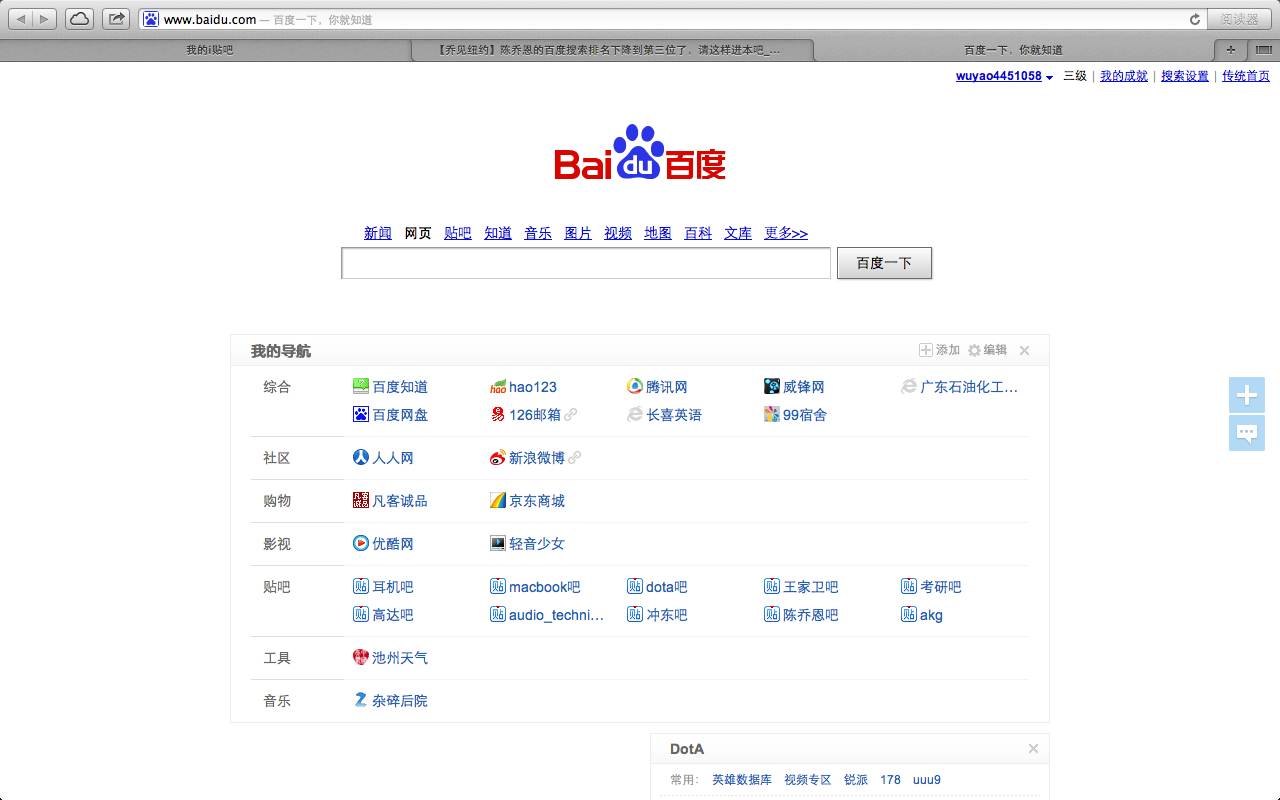The image size is (1280, 800).
Task: Click the 99宿舍 icon
Action: pyautogui.click(x=772, y=414)
